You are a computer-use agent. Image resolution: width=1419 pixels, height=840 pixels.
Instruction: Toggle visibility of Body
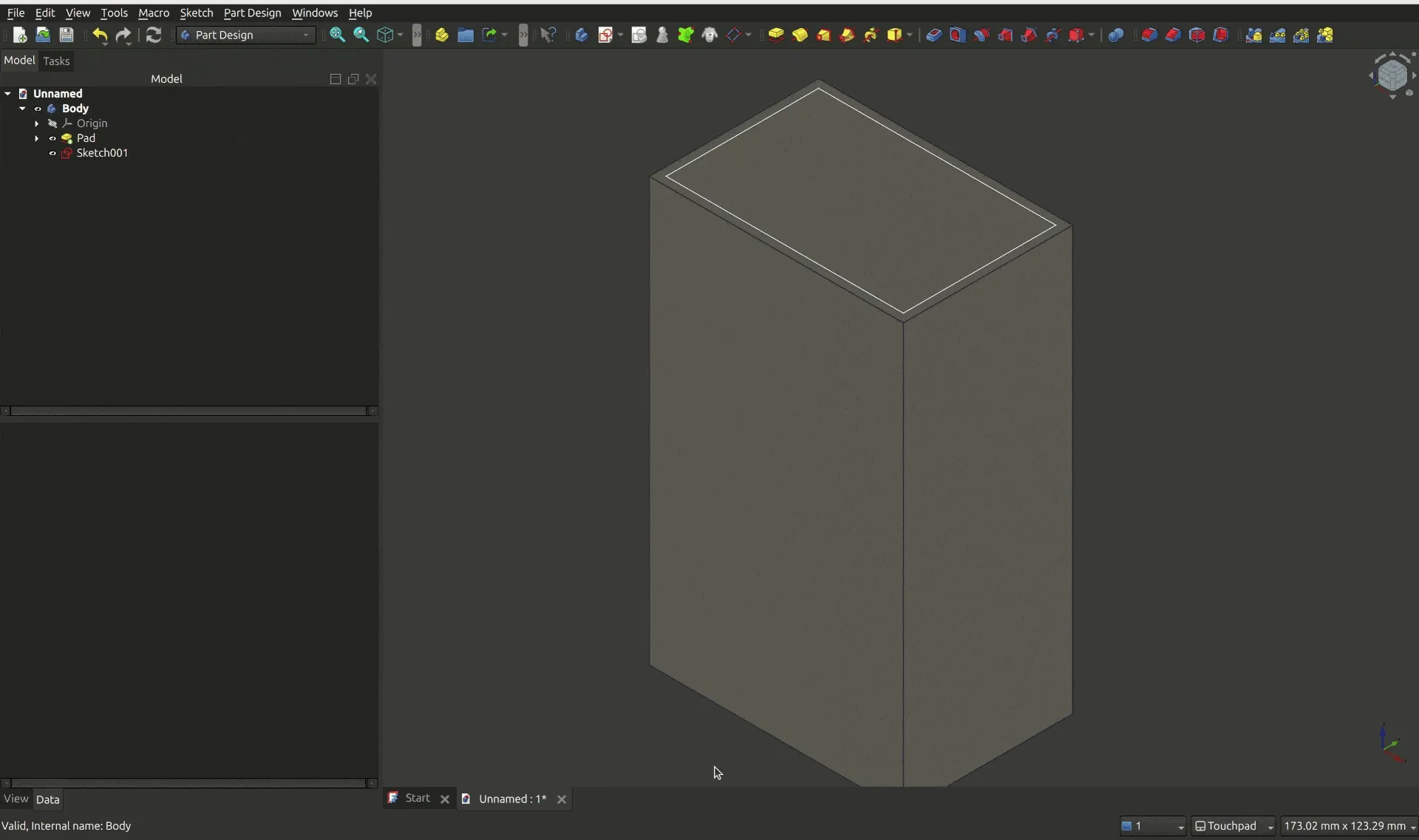pos(38,109)
